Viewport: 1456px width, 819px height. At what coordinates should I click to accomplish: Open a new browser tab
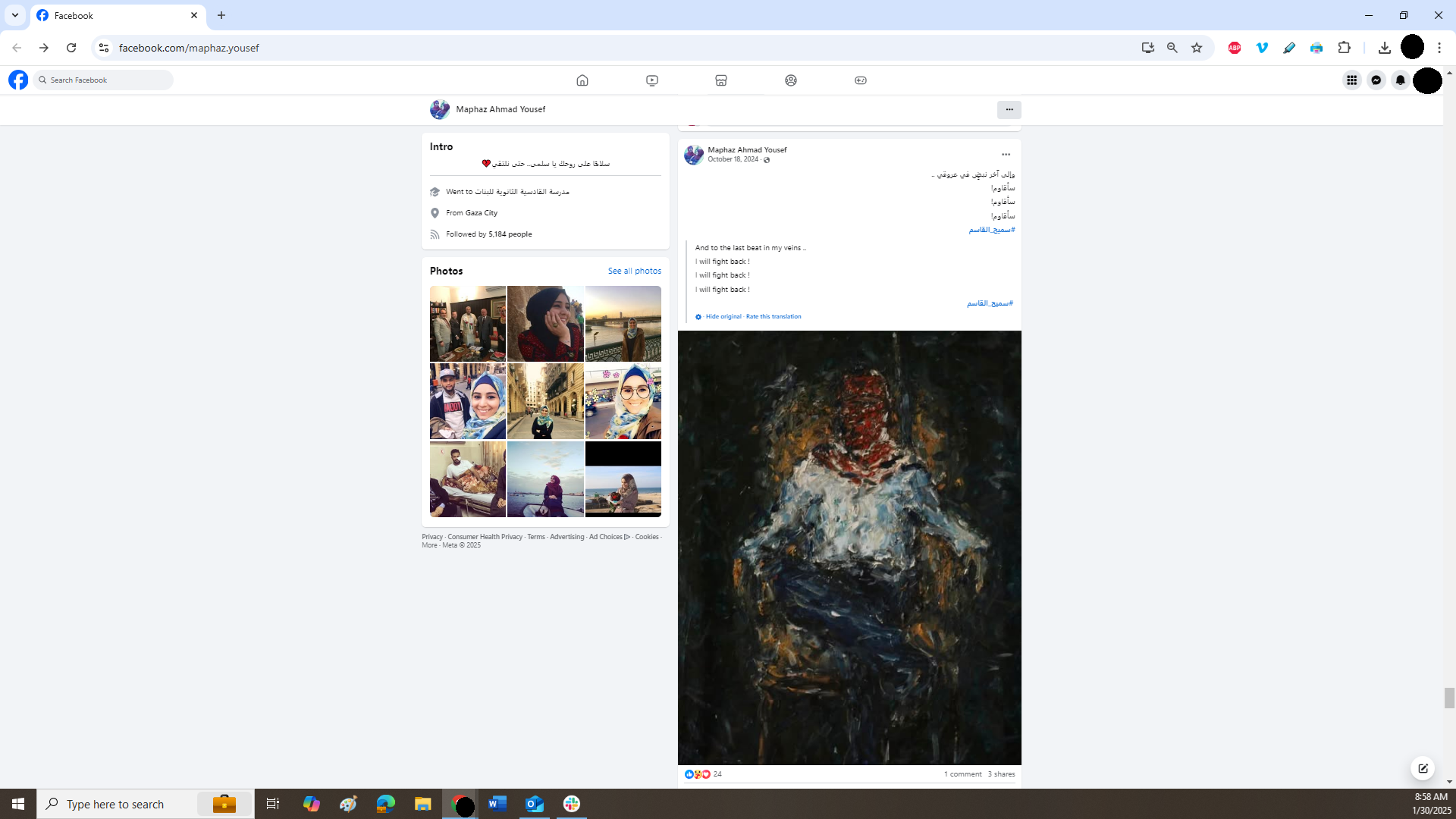point(221,15)
